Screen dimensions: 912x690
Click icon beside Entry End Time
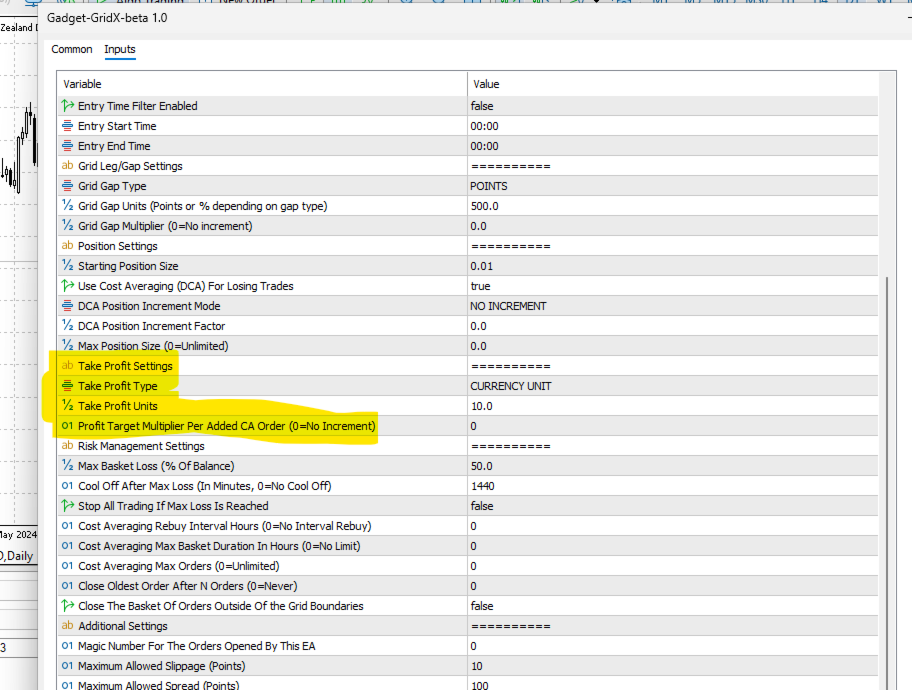point(67,145)
